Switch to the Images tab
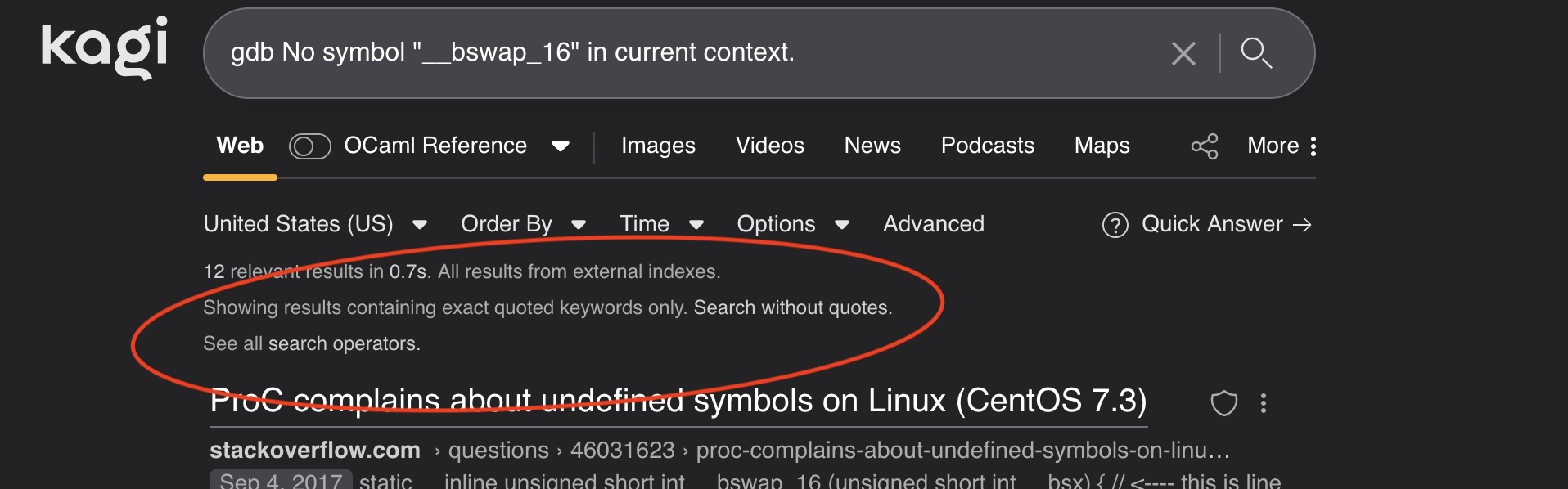This screenshot has height=489, width=1568. [658, 146]
